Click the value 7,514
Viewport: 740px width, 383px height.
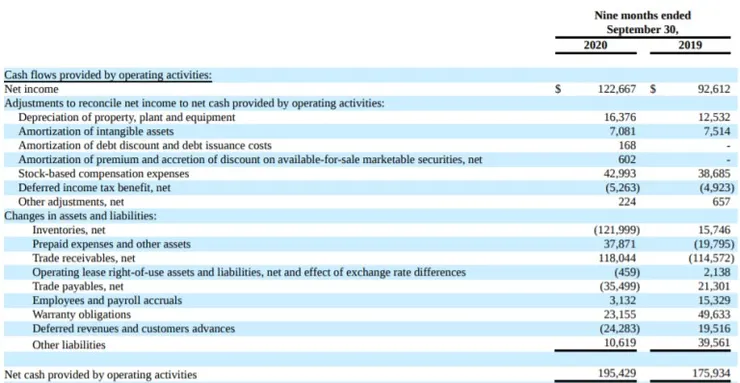pos(717,131)
